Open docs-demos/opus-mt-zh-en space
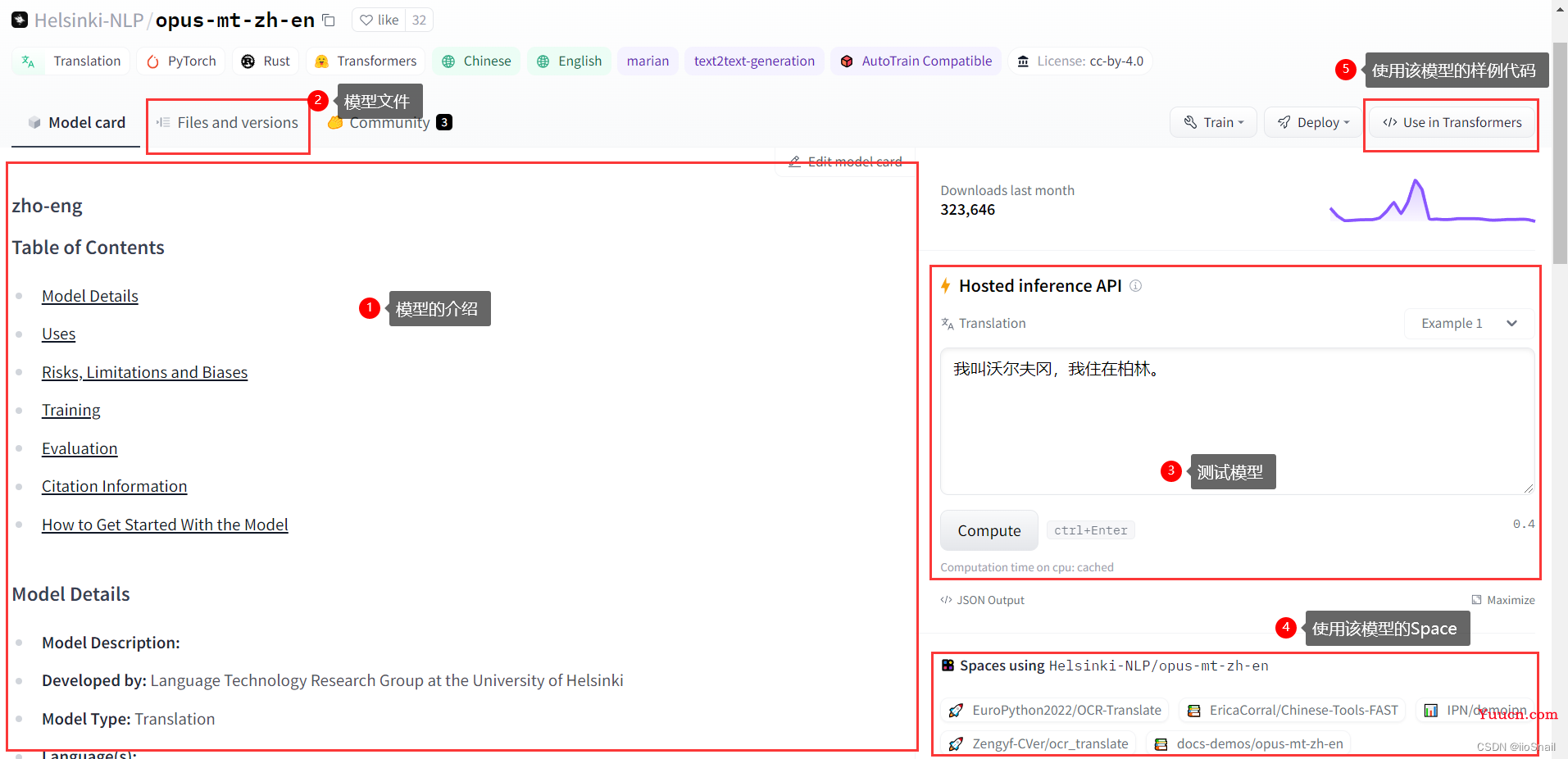This screenshot has width=1568, height=759. (x=1249, y=743)
